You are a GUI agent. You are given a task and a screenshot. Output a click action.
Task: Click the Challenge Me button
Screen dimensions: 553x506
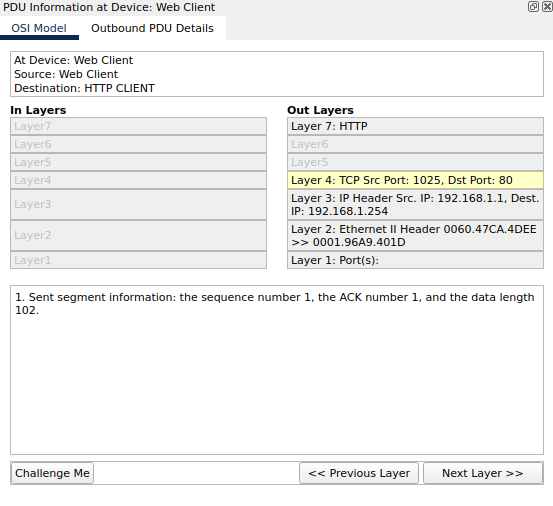point(53,473)
